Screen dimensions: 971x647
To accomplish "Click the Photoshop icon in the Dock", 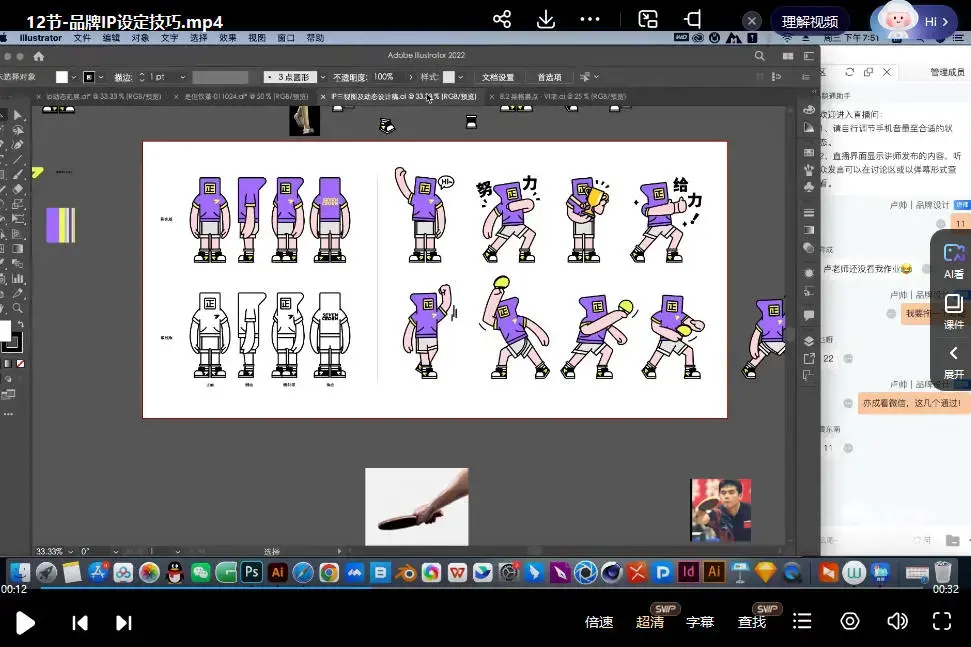I will click(252, 572).
